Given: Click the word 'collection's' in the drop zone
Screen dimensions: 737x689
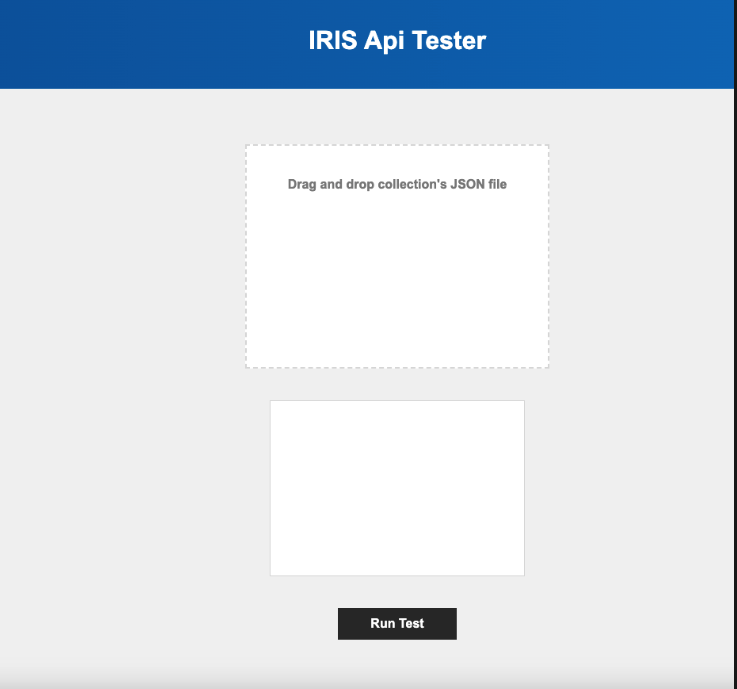Looking at the screenshot, I should 412,184.
